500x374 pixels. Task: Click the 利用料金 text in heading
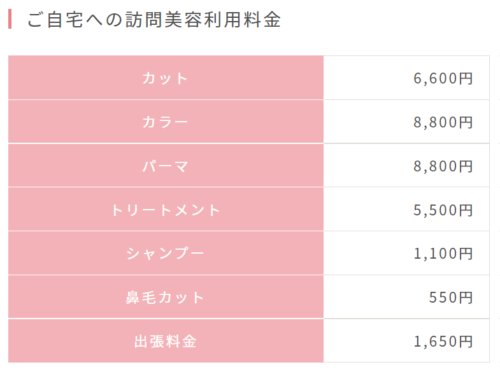(x=242, y=20)
